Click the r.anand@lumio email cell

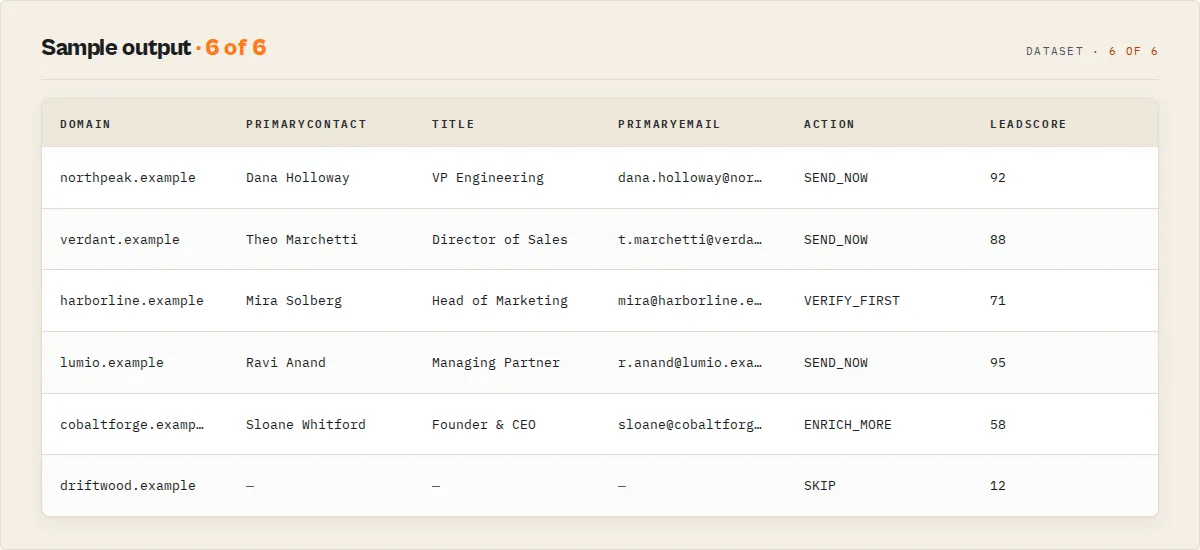690,363
